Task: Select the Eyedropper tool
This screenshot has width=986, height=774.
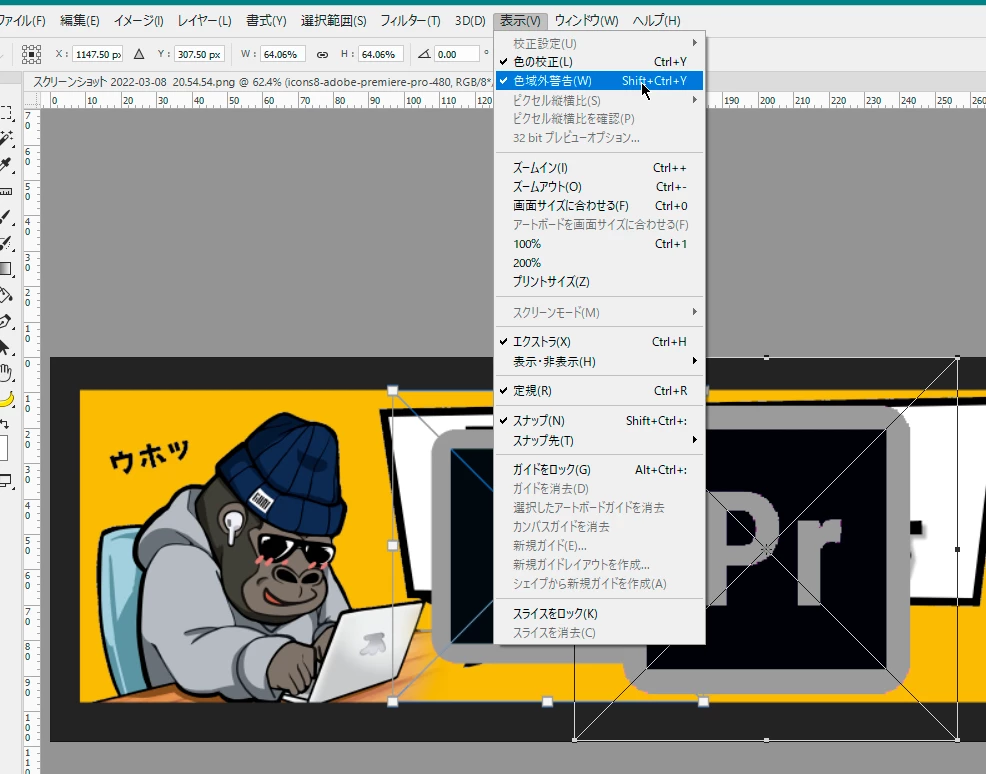Action: click(6, 165)
